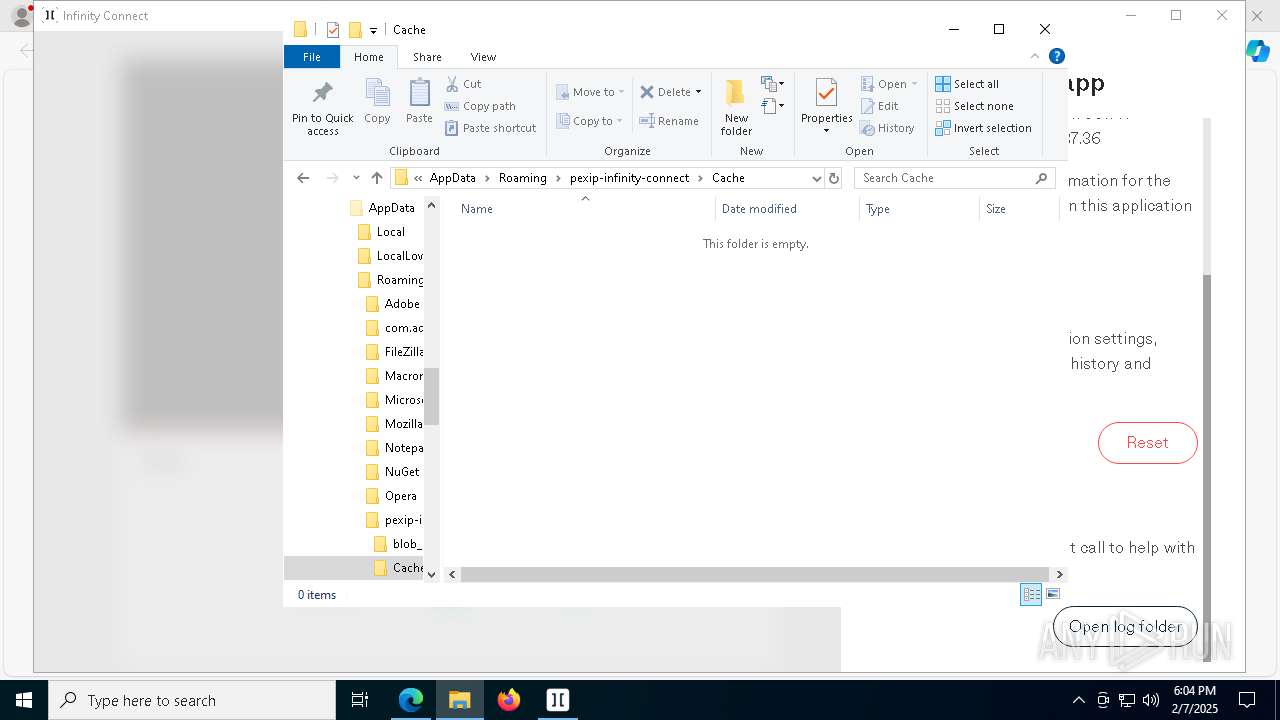Click Copy path in Clipboard group
Image resolution: width=1280 pixels, height=720 pixels.
480,106
